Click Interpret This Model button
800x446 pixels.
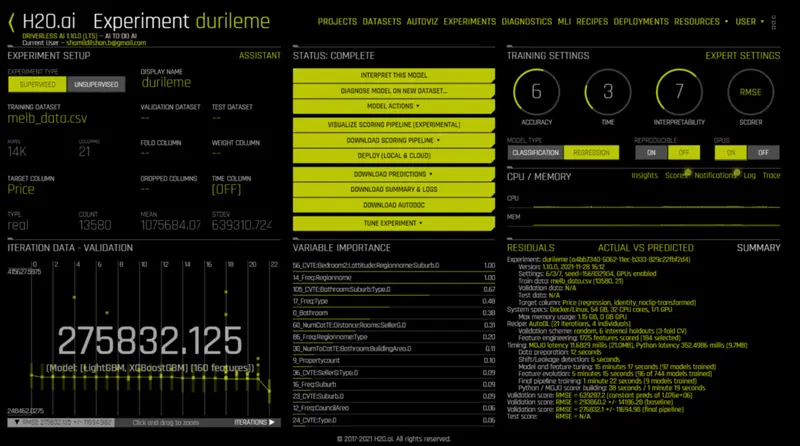point(393,76)
